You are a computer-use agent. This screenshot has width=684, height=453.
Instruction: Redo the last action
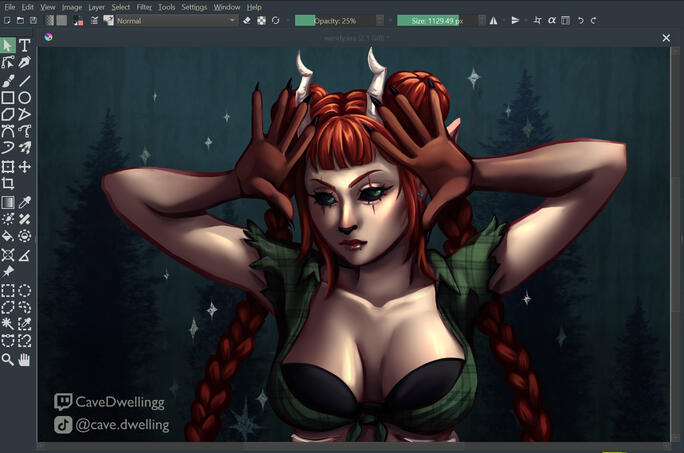pos(594,21)
